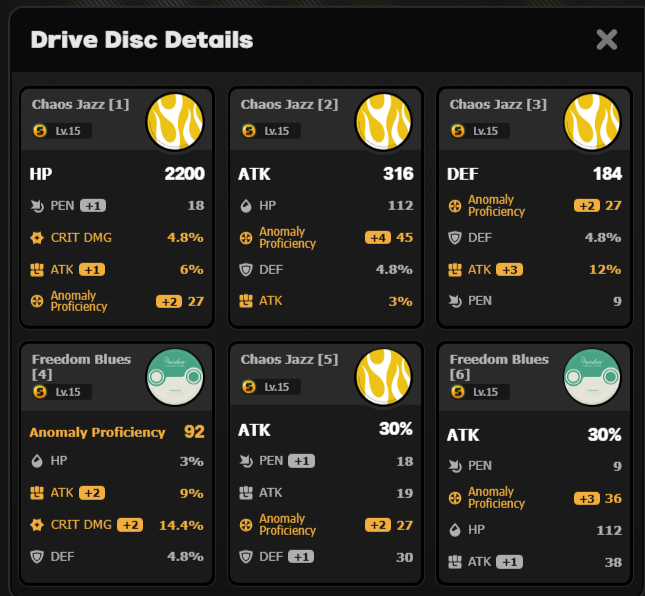Click the S-rank badge on Freedom Blues [6]
645x596 pixels.
pyautogui.click(x=458, y=392)
